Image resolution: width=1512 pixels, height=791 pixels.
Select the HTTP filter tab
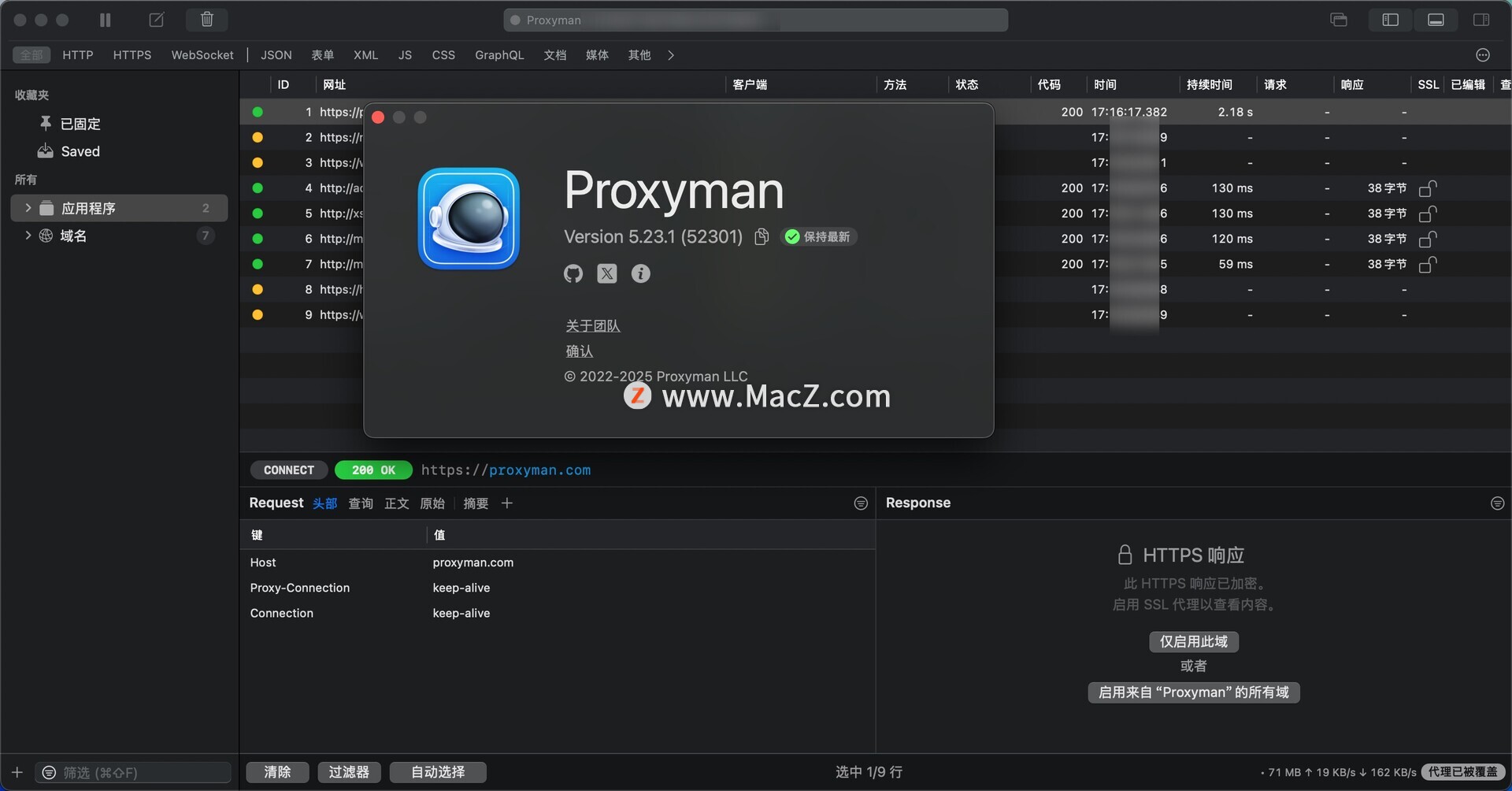pyautogui.click(x=78, y=54)
